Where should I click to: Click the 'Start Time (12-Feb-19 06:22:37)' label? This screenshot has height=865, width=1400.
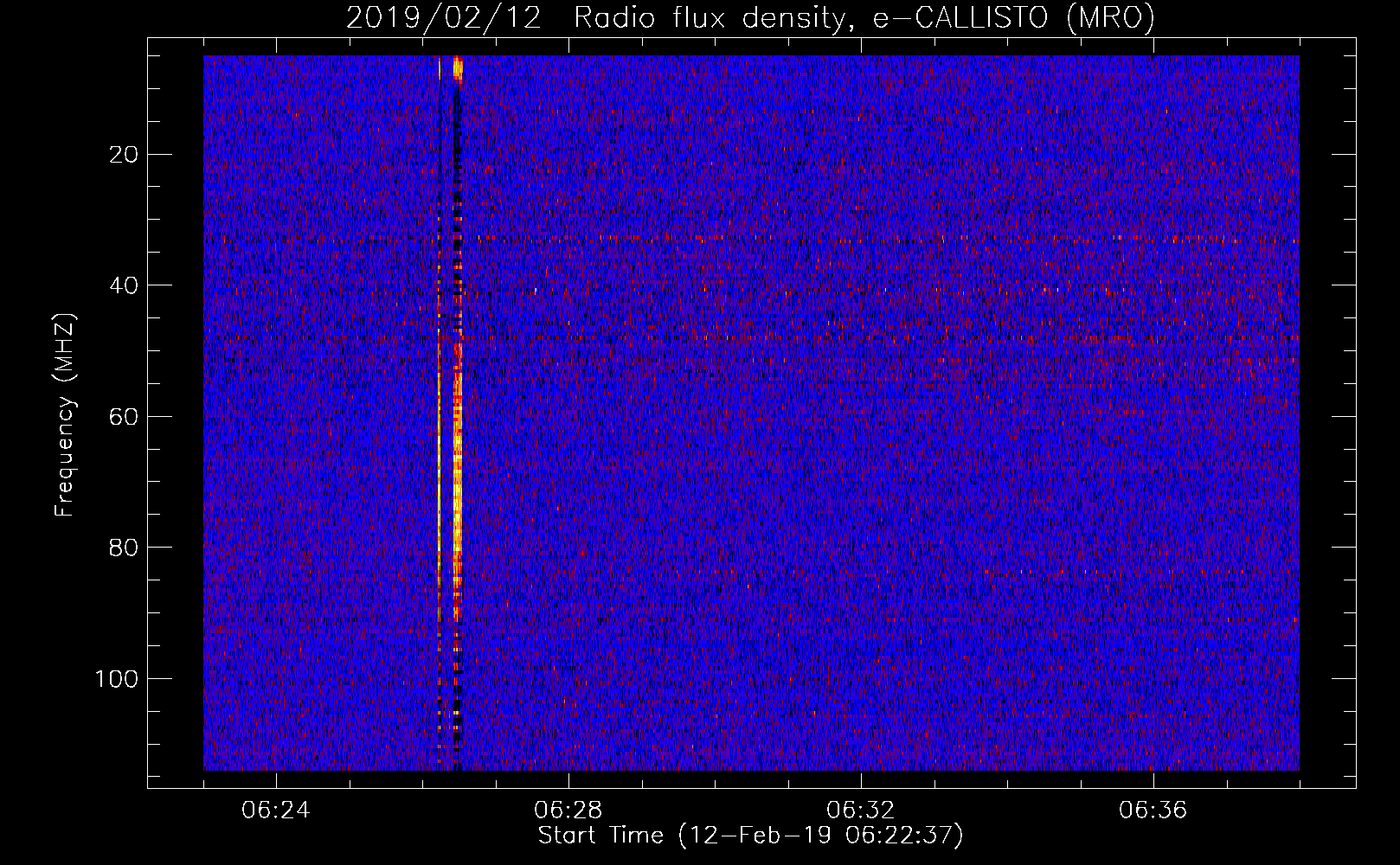pyautogui.click(x=750, y=836)
